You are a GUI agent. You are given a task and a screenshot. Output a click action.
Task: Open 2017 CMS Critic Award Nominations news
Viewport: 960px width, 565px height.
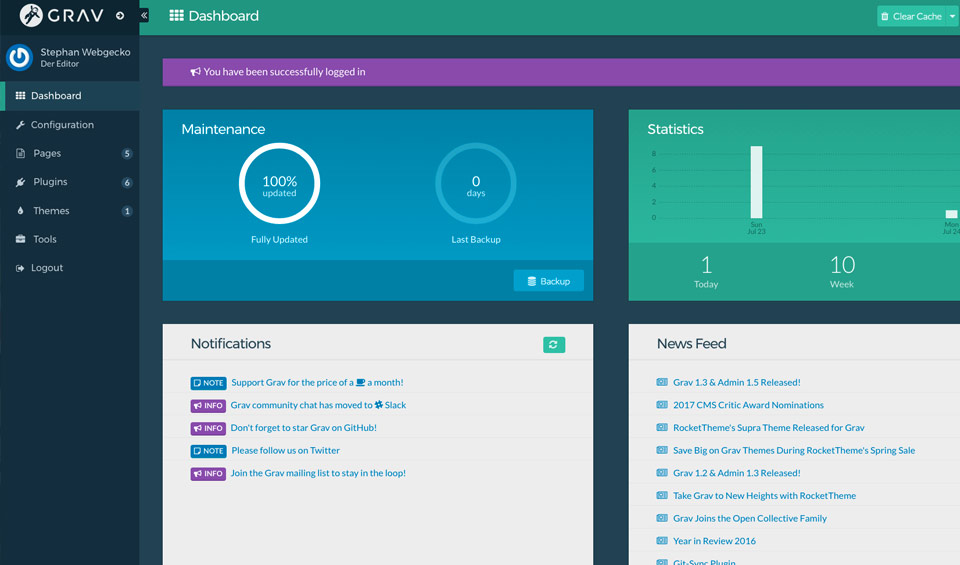click(748, 405)
